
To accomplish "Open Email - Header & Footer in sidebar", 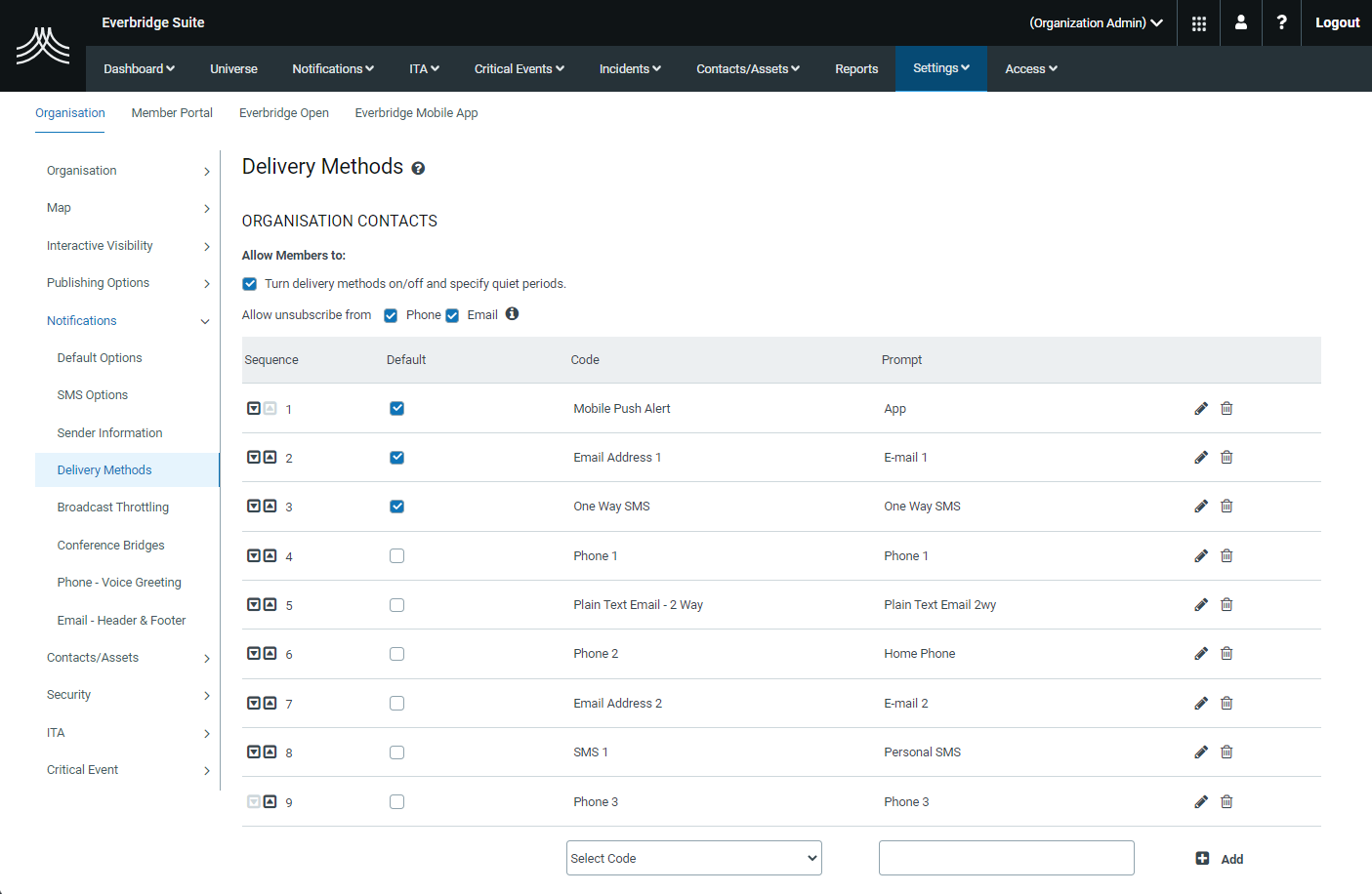I will click(x=121, y=621).
